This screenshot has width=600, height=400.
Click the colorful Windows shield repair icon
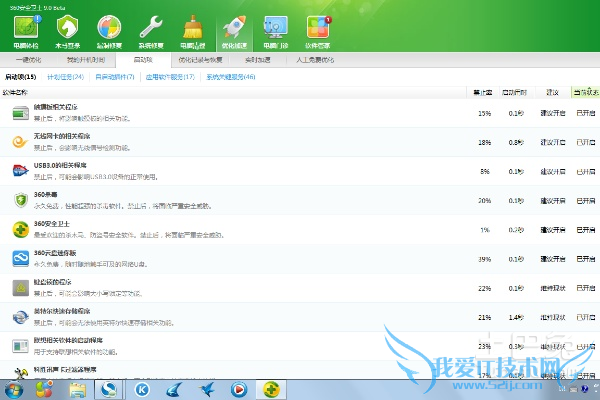pos(110,29)
